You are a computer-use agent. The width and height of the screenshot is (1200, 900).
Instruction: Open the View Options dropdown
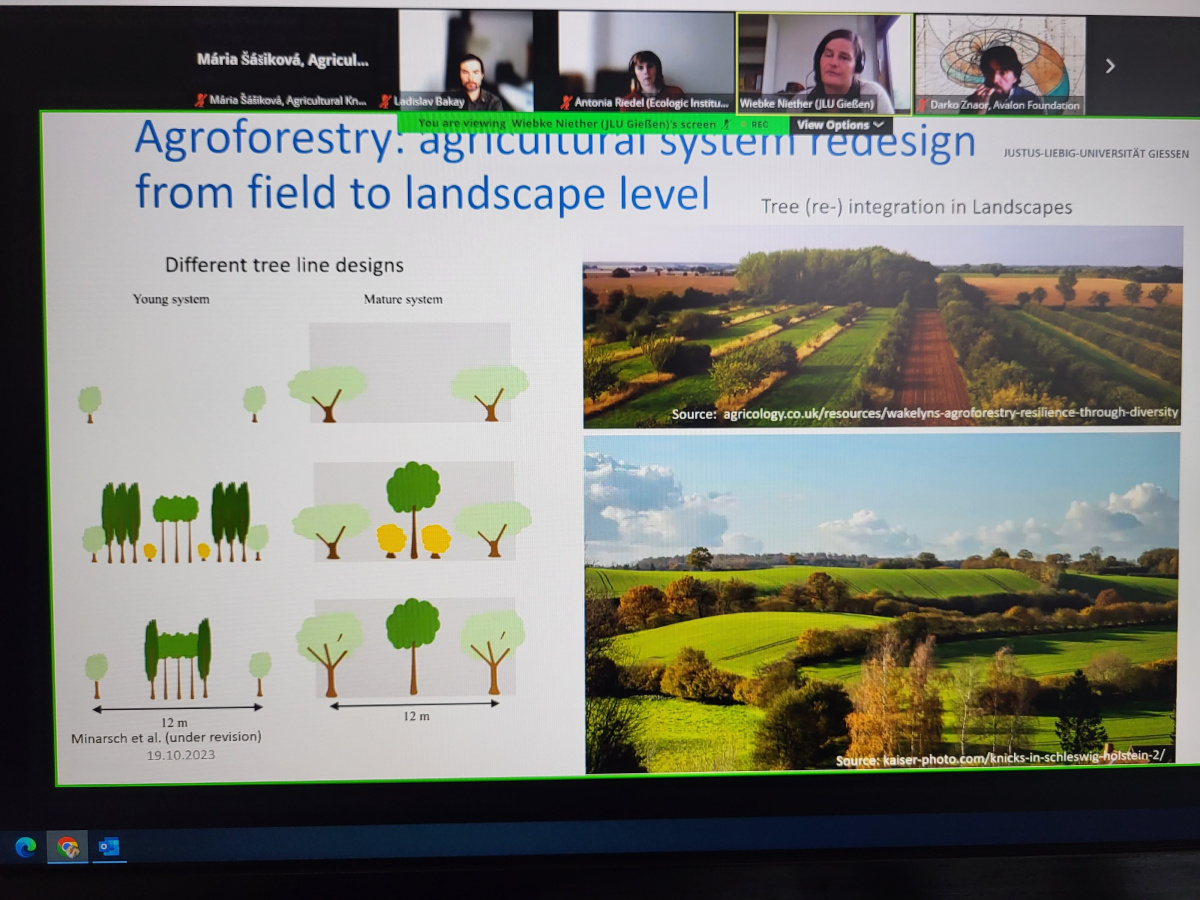click(x=840, y=125)
